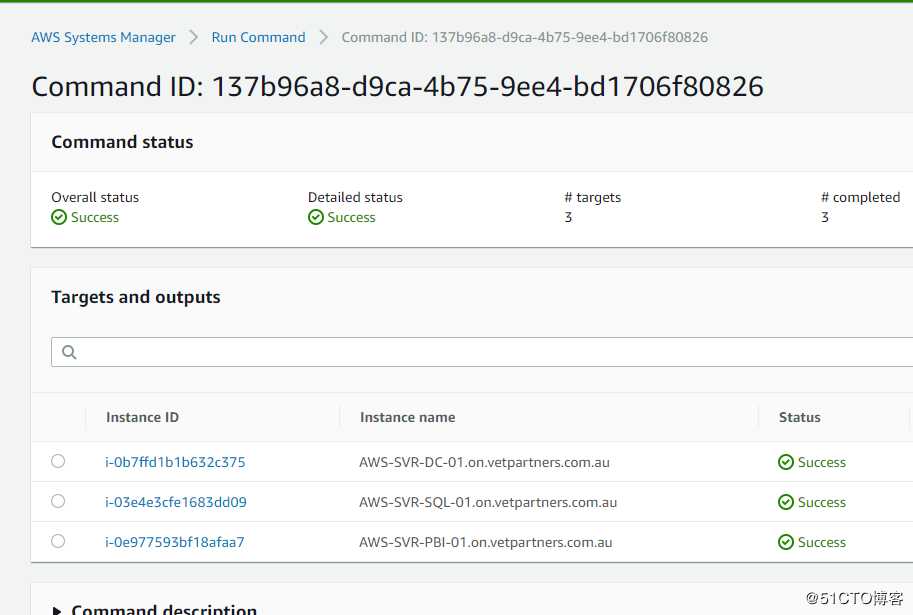The width and height of the screenshot is (913, 615).
Task: Open instance i-03e4e3cfe1683dd09 link
Action: click(x=176, y=502)
